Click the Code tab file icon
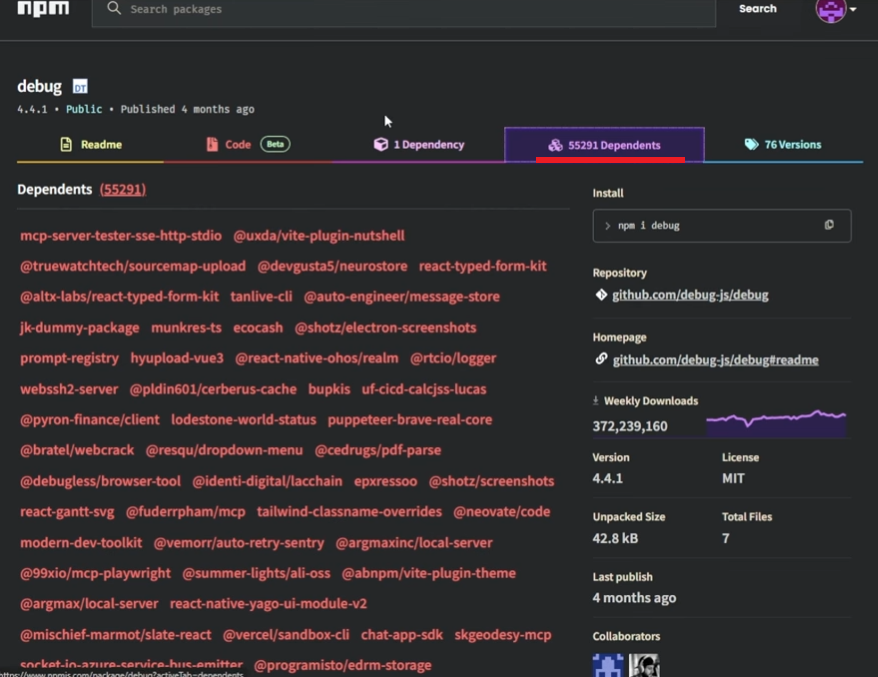 point(212,144)
